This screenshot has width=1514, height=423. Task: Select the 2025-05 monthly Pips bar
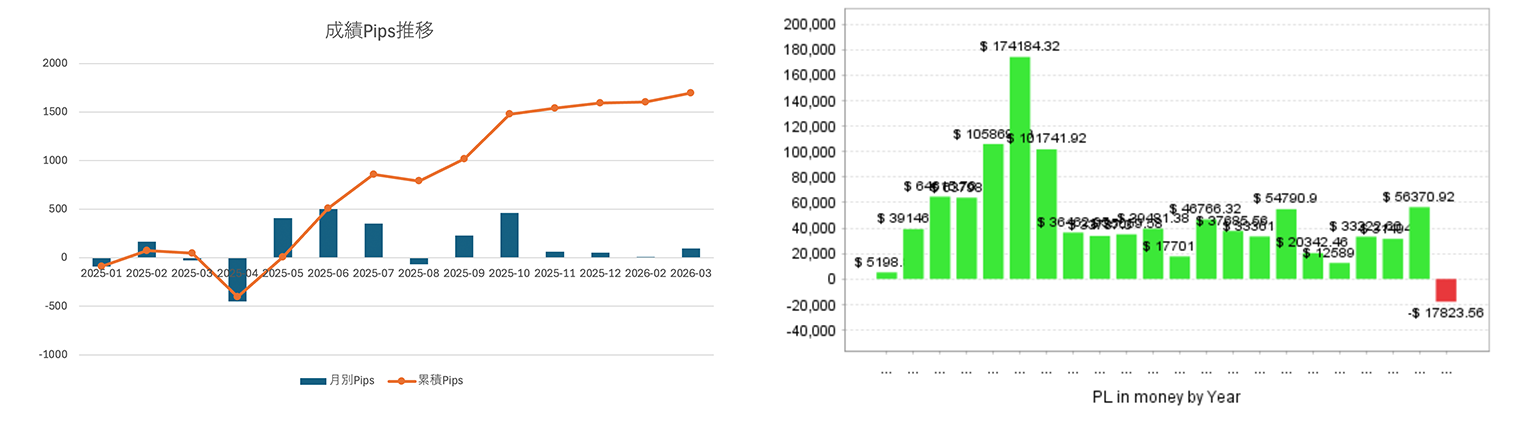(x=283, y=238)
